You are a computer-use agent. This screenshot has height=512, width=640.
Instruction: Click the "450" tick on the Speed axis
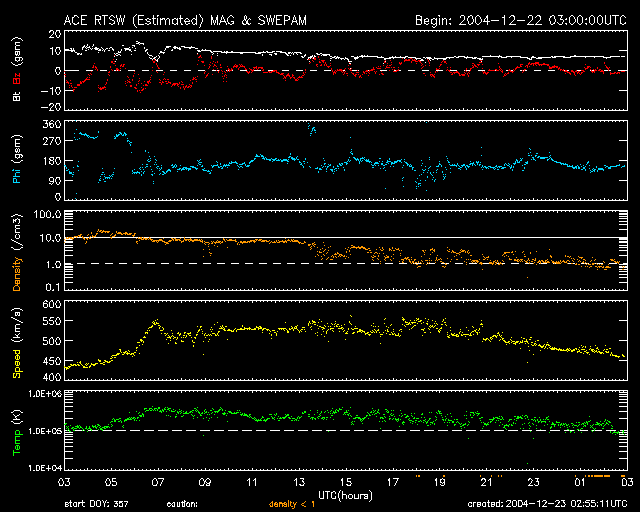pyautogui.click(x=52, y=361)
